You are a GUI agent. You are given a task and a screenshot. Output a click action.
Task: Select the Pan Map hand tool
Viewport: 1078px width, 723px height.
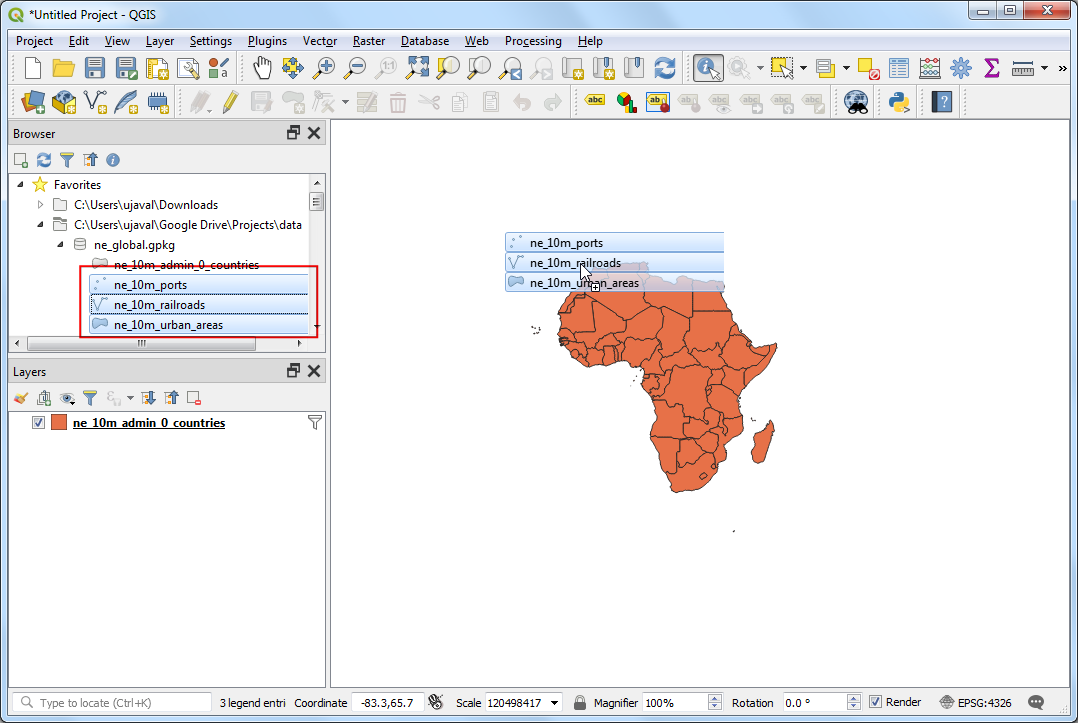[x=262, y=68]
